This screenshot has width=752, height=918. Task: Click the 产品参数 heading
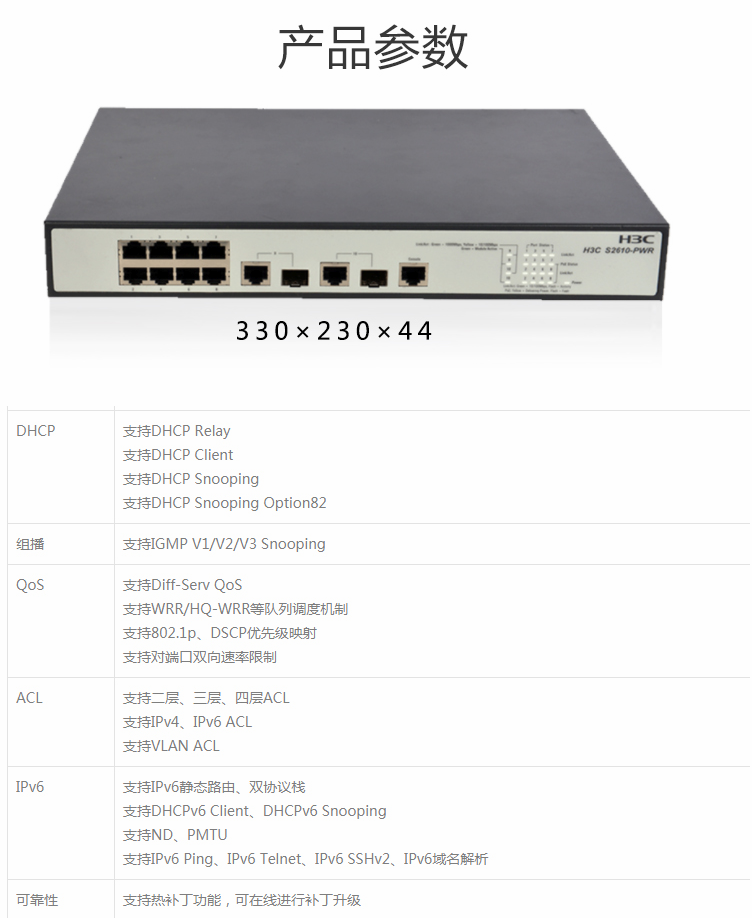[372, 47]
